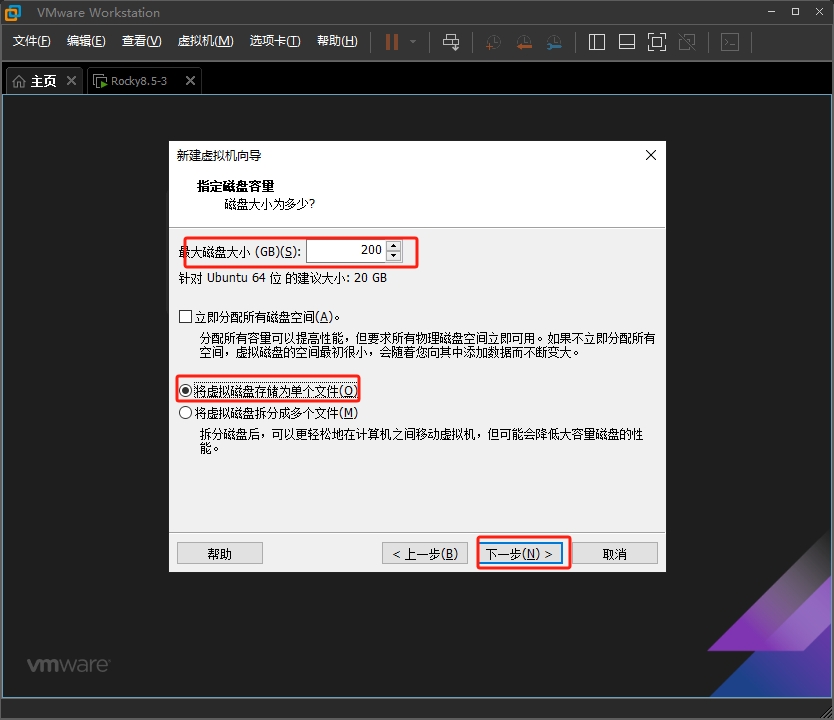The height and width of the screenshot is (720, 834).
Task: Enter full screen mode icon
Action: (657, 42)
